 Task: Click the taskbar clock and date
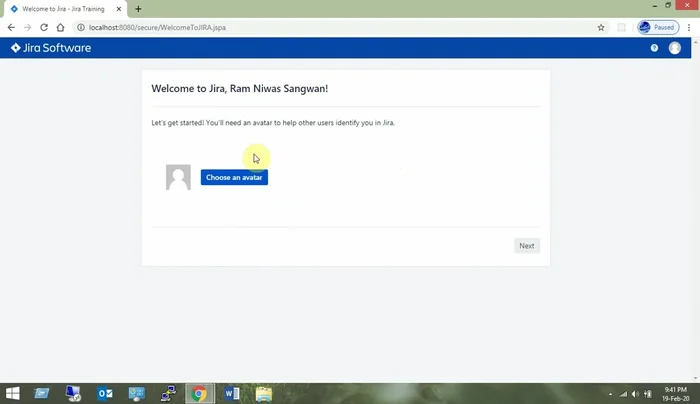coord(675,394)
